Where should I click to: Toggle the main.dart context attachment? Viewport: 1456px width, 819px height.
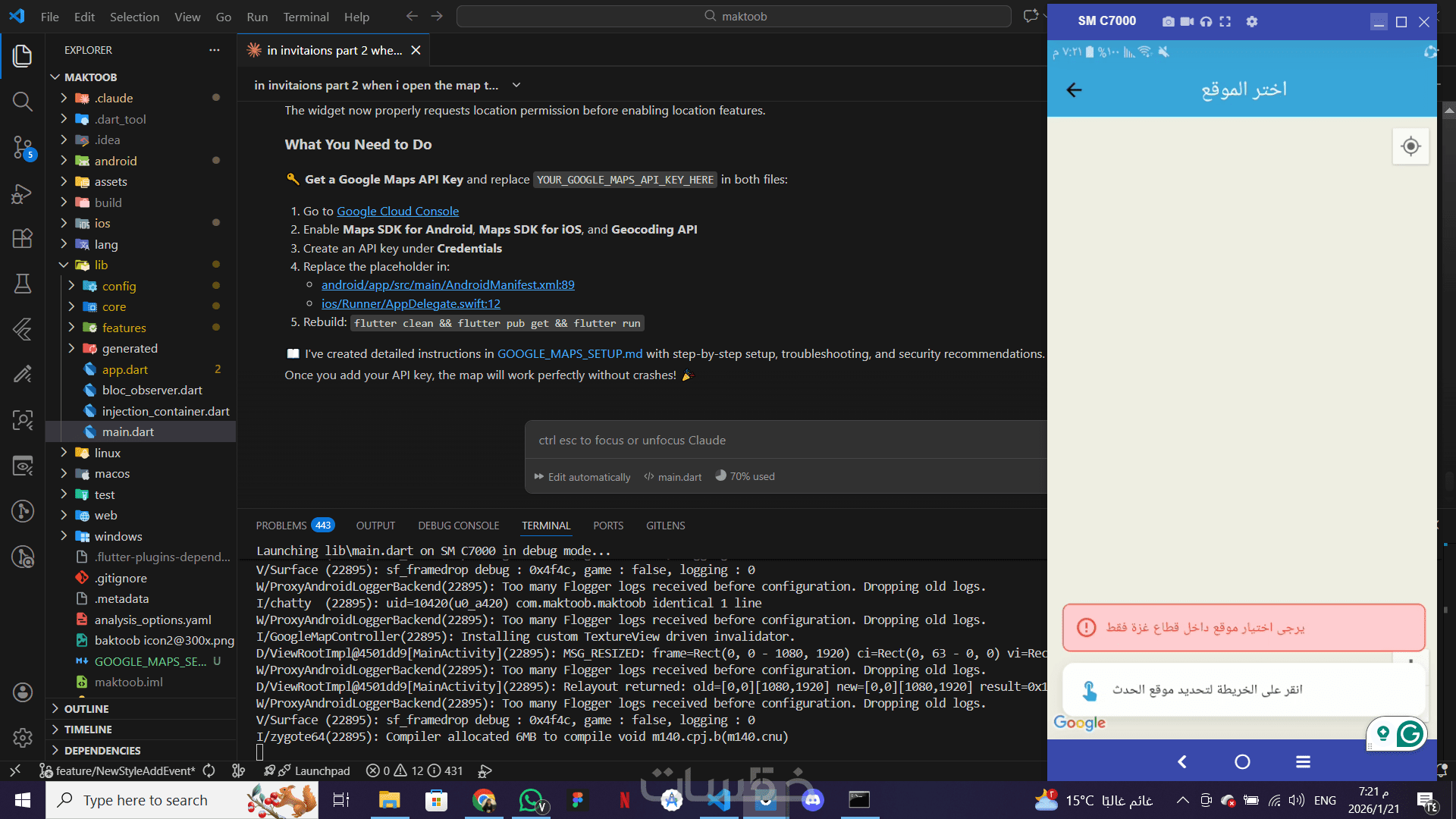pos(673,477)
